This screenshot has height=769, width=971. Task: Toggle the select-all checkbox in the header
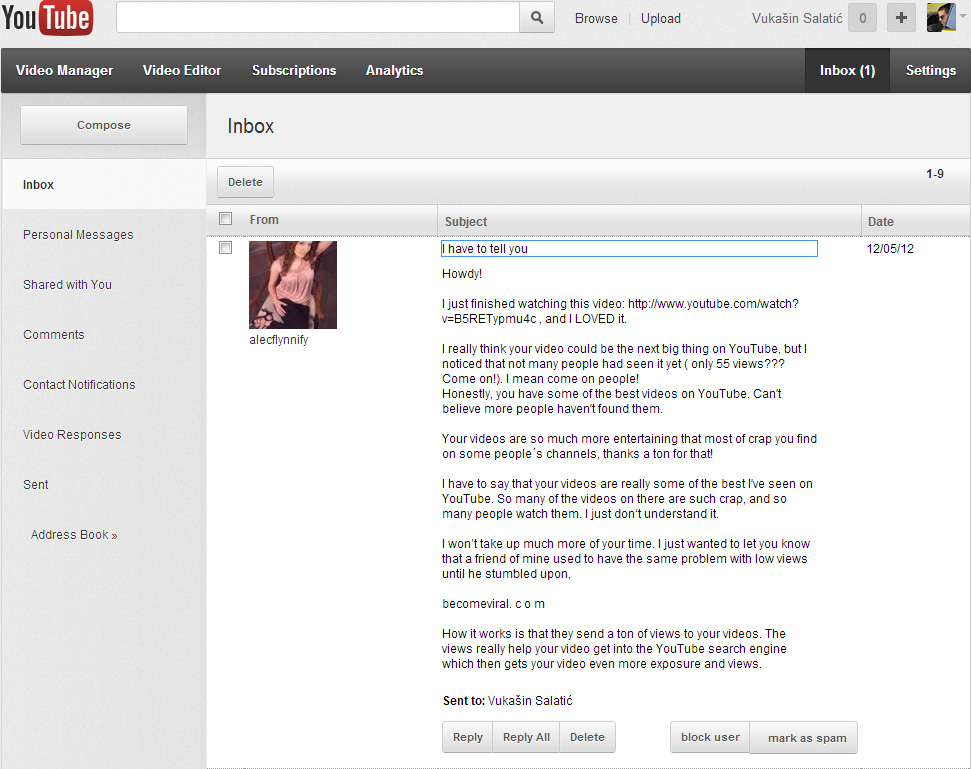[x=225, y=219]
